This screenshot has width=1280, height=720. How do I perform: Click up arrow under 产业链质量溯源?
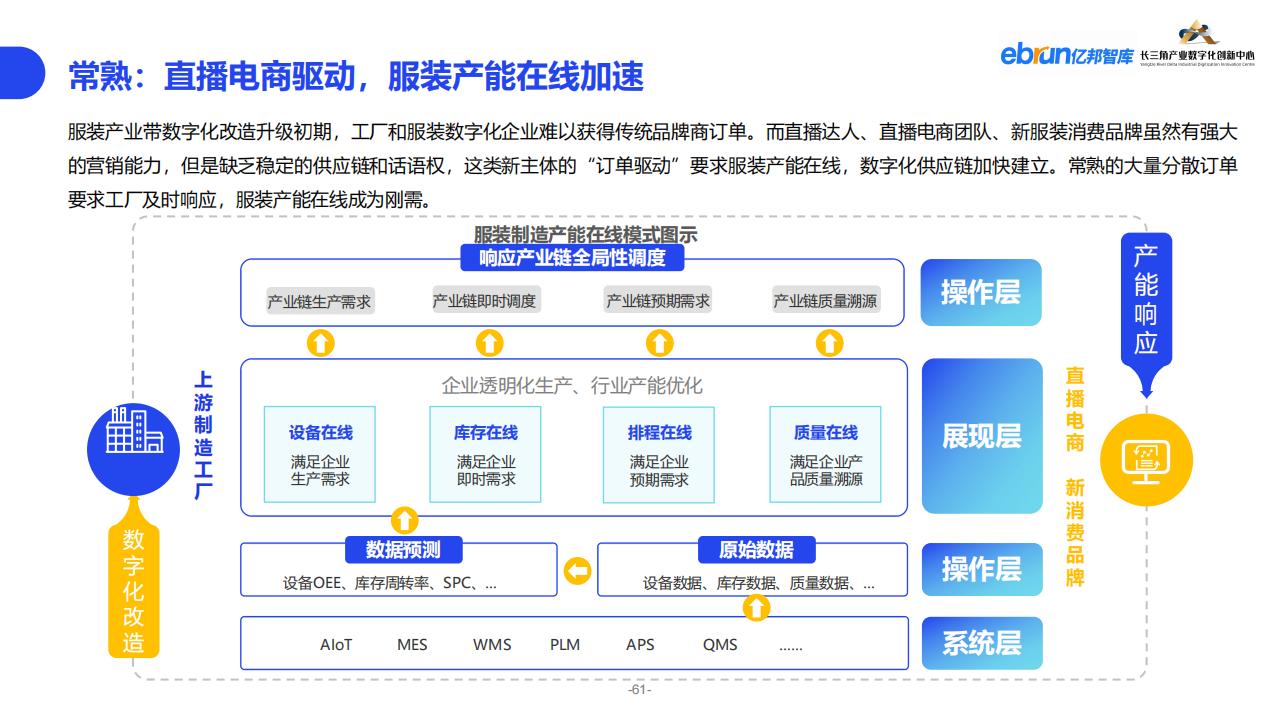click(x=829, y=343)
